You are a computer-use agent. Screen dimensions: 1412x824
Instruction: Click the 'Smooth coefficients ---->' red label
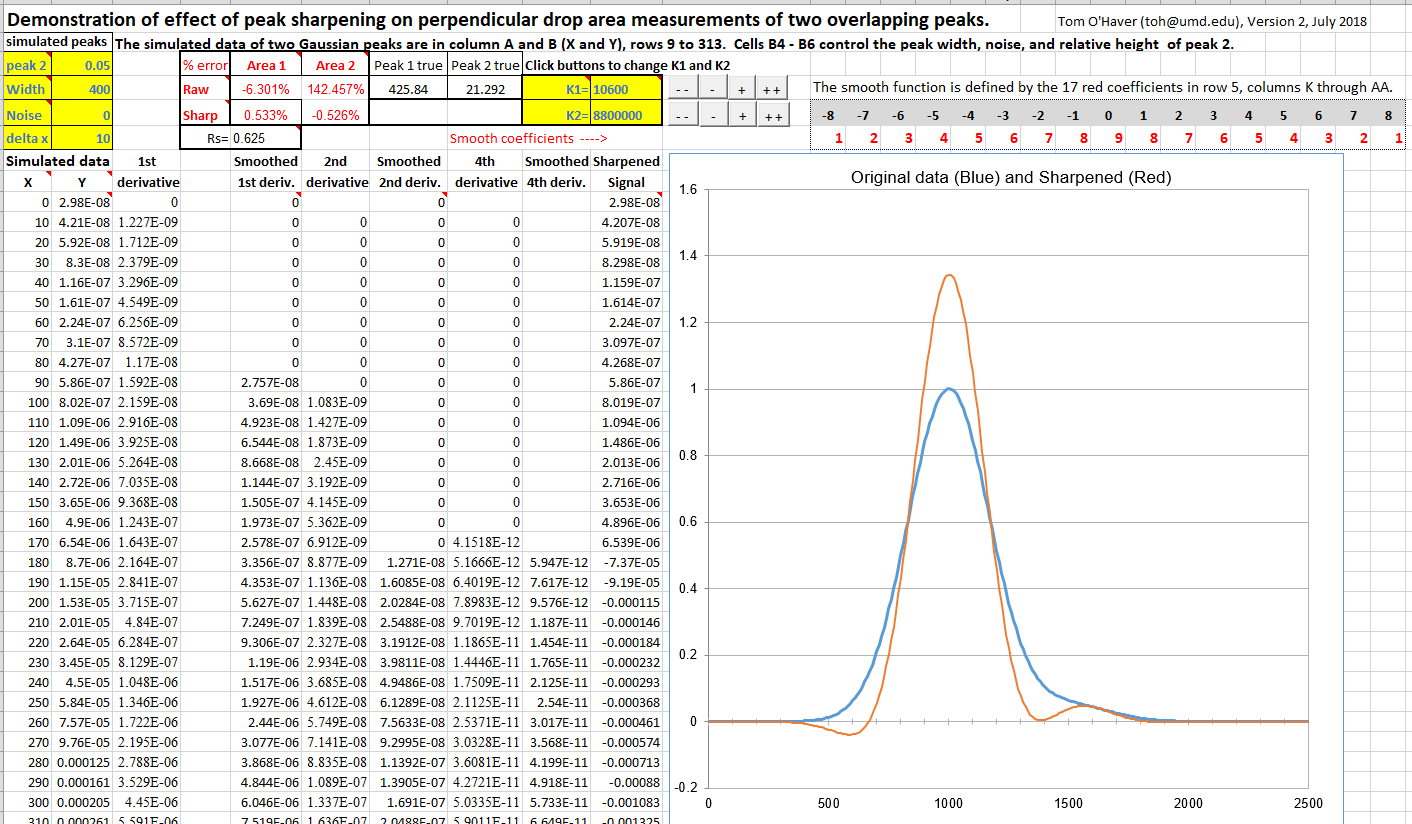528,138
